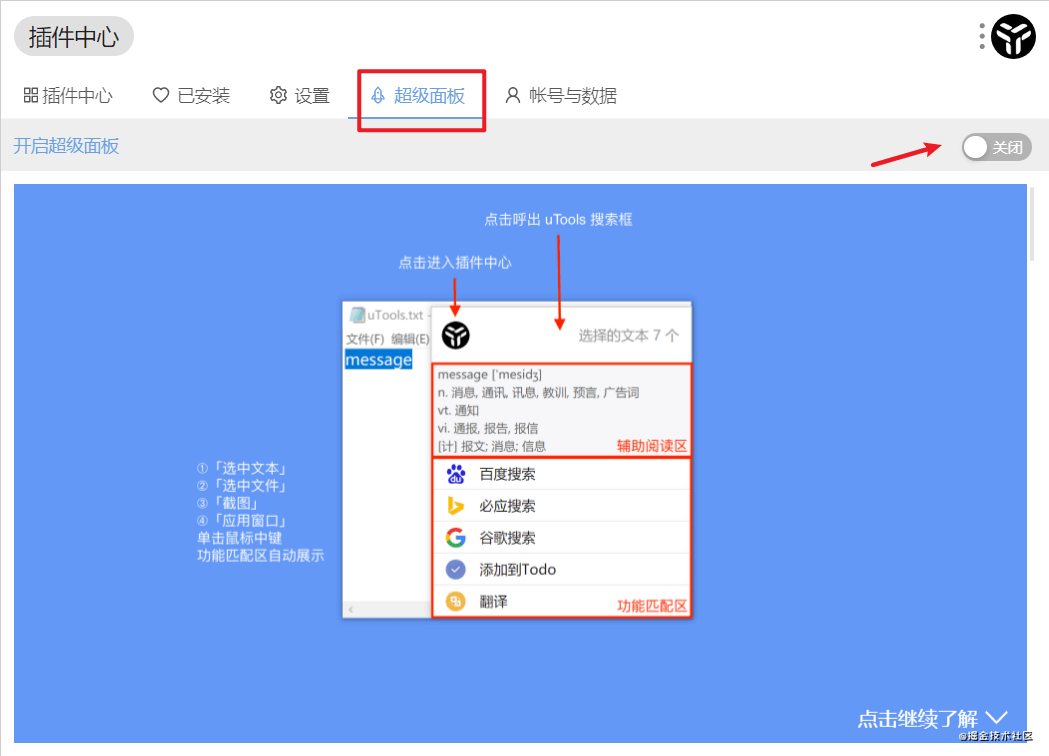Click the Google search icon
This screenshot has width=1049, height=756.
[456, 538]
